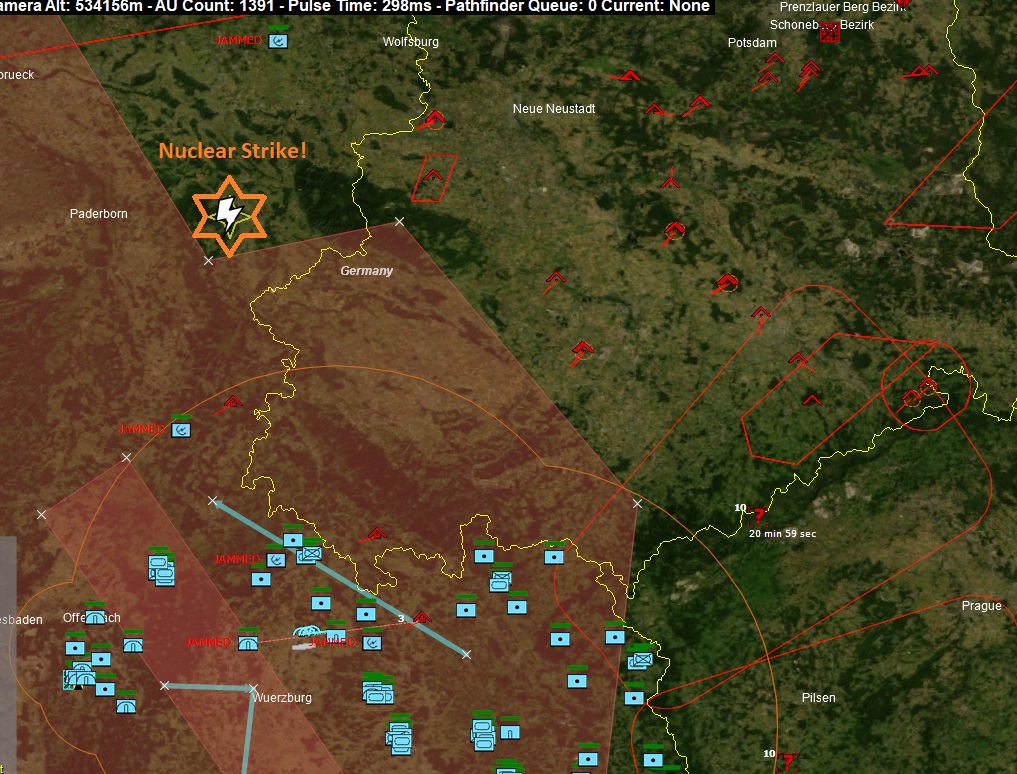
Task: Click the Prenzlauer Berg Bezirk label
Action: (843, 7)
